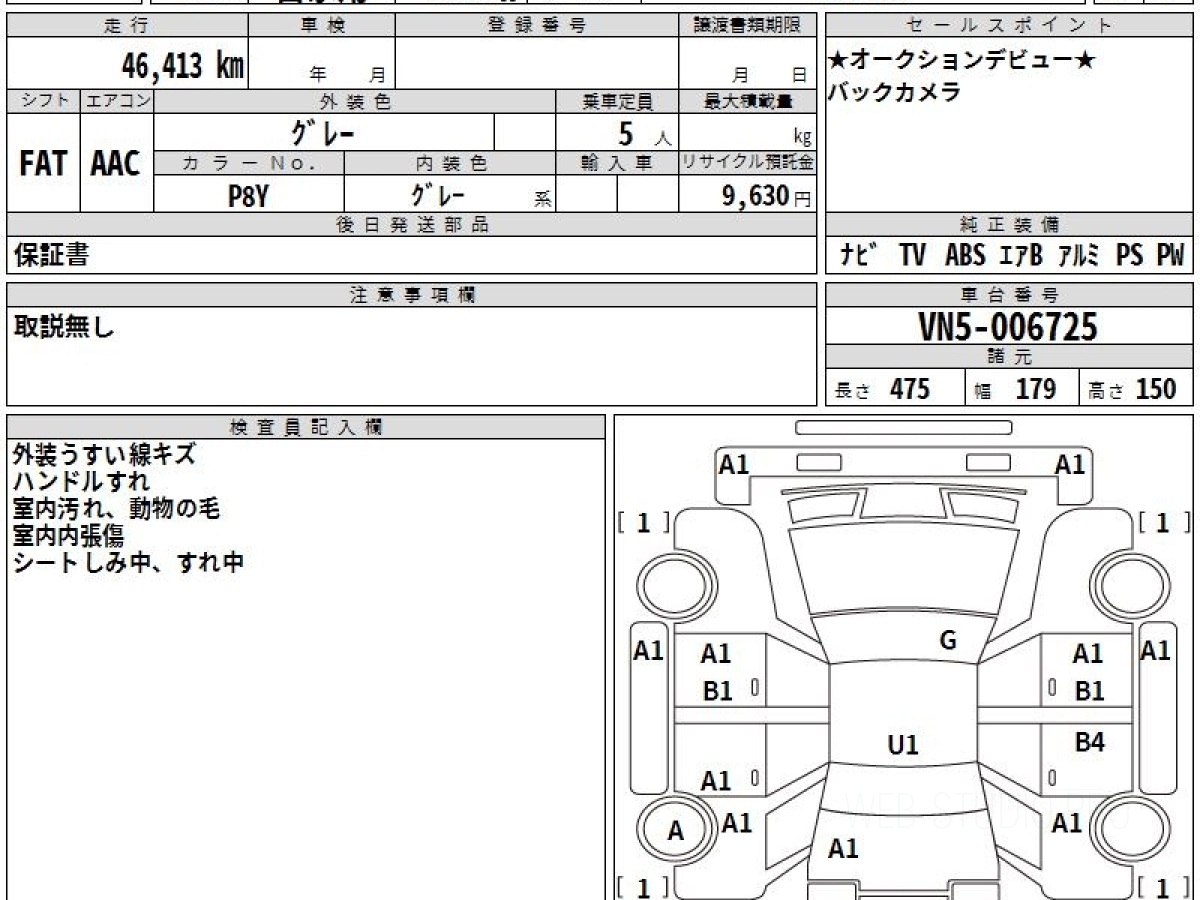
Task: Click the 内装色 header
Action: (450, 163)
